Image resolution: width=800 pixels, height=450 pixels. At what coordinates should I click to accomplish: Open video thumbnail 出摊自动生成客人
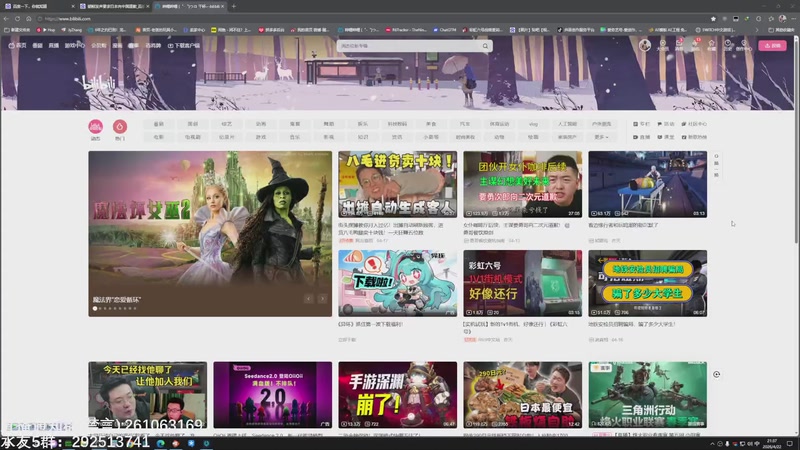pyautogui.click(x=397, y=184)
